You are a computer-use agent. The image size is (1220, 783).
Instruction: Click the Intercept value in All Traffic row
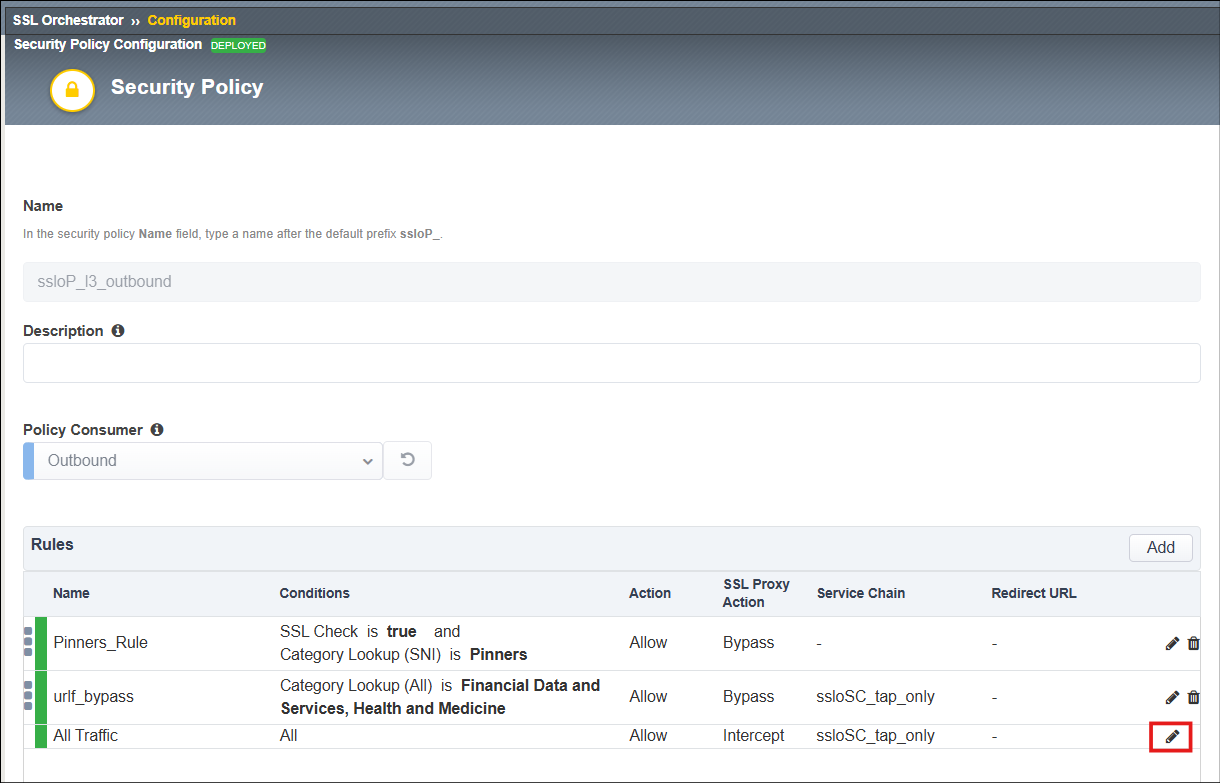pyautogui.click(x=753, y=735)
